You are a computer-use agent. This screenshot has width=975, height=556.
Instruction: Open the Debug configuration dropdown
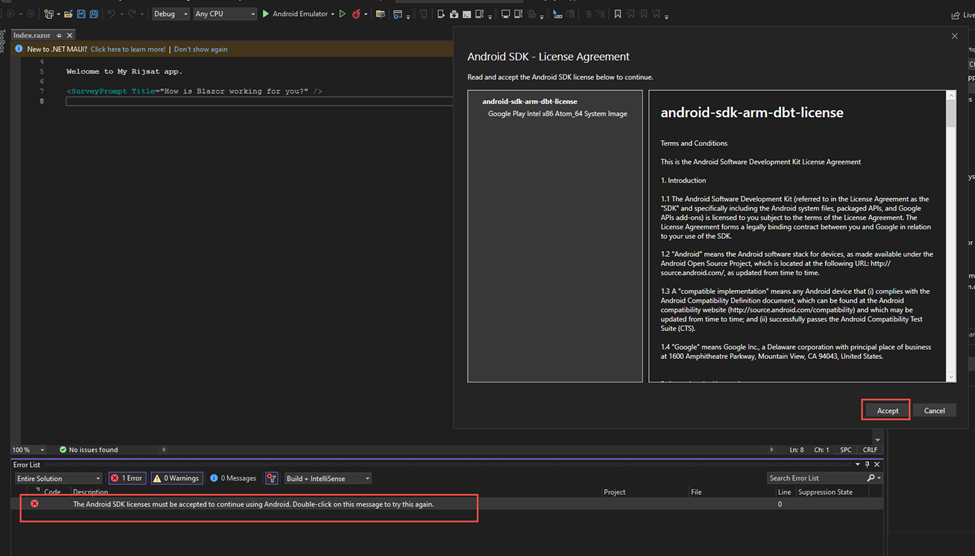[x=170, y=14]
